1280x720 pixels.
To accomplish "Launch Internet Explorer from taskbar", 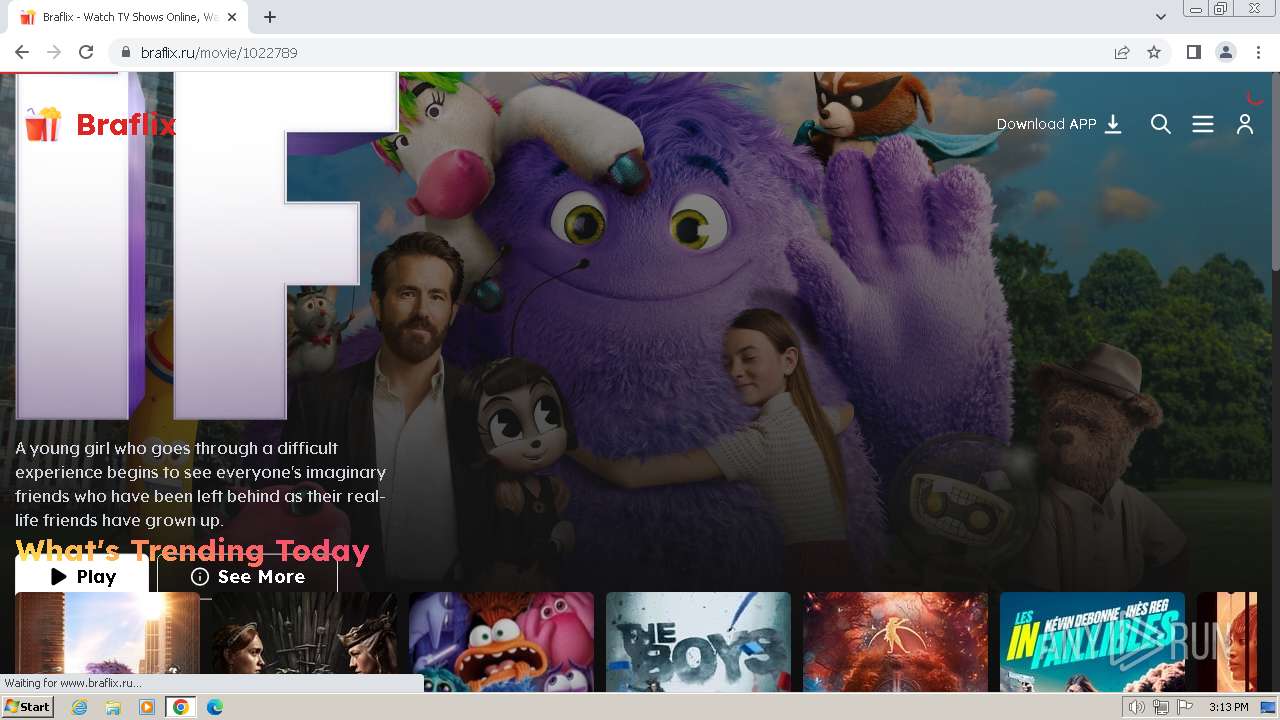I will point(79,707).
